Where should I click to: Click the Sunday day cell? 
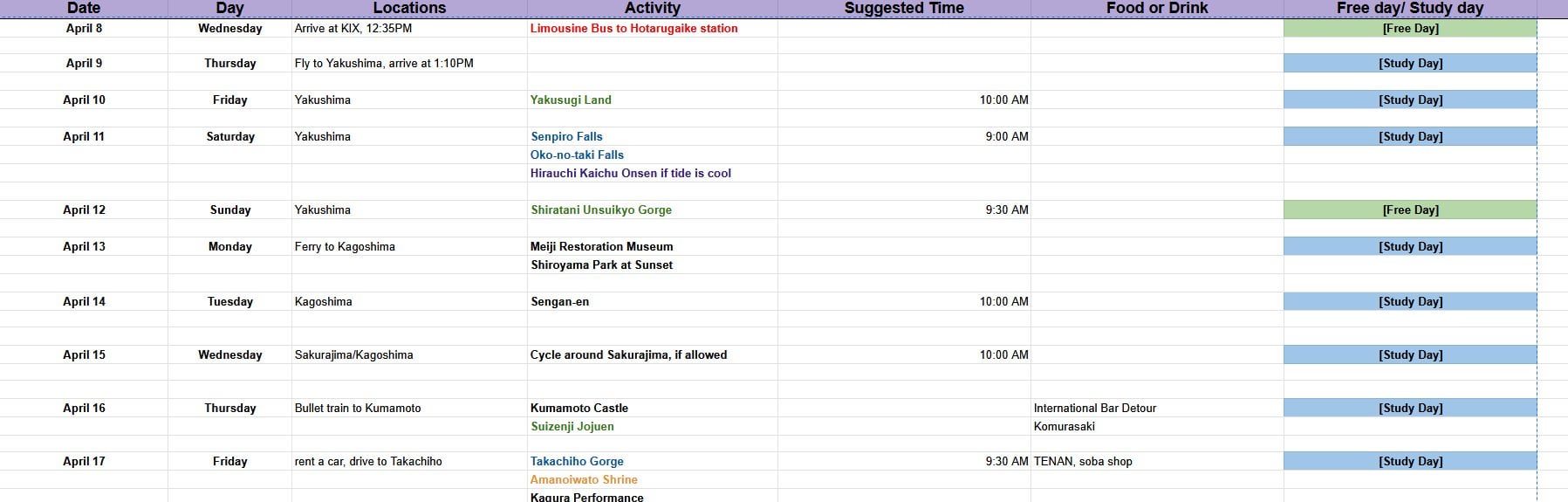(x=229, y=210)
